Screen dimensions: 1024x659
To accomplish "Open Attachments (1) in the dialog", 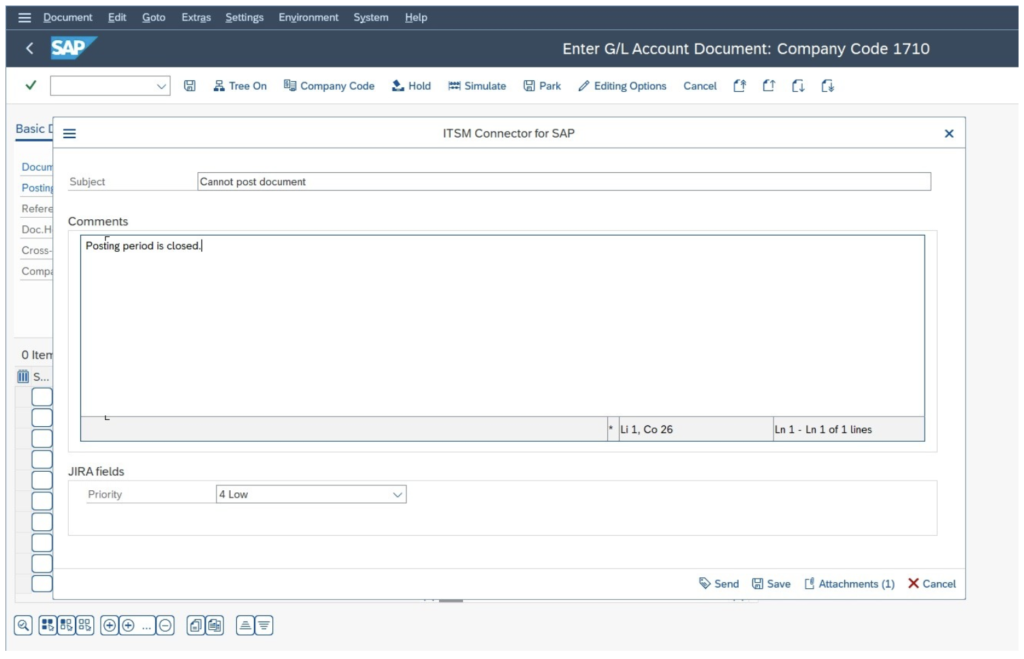I will pyautogui.click(x=849, y=583).
